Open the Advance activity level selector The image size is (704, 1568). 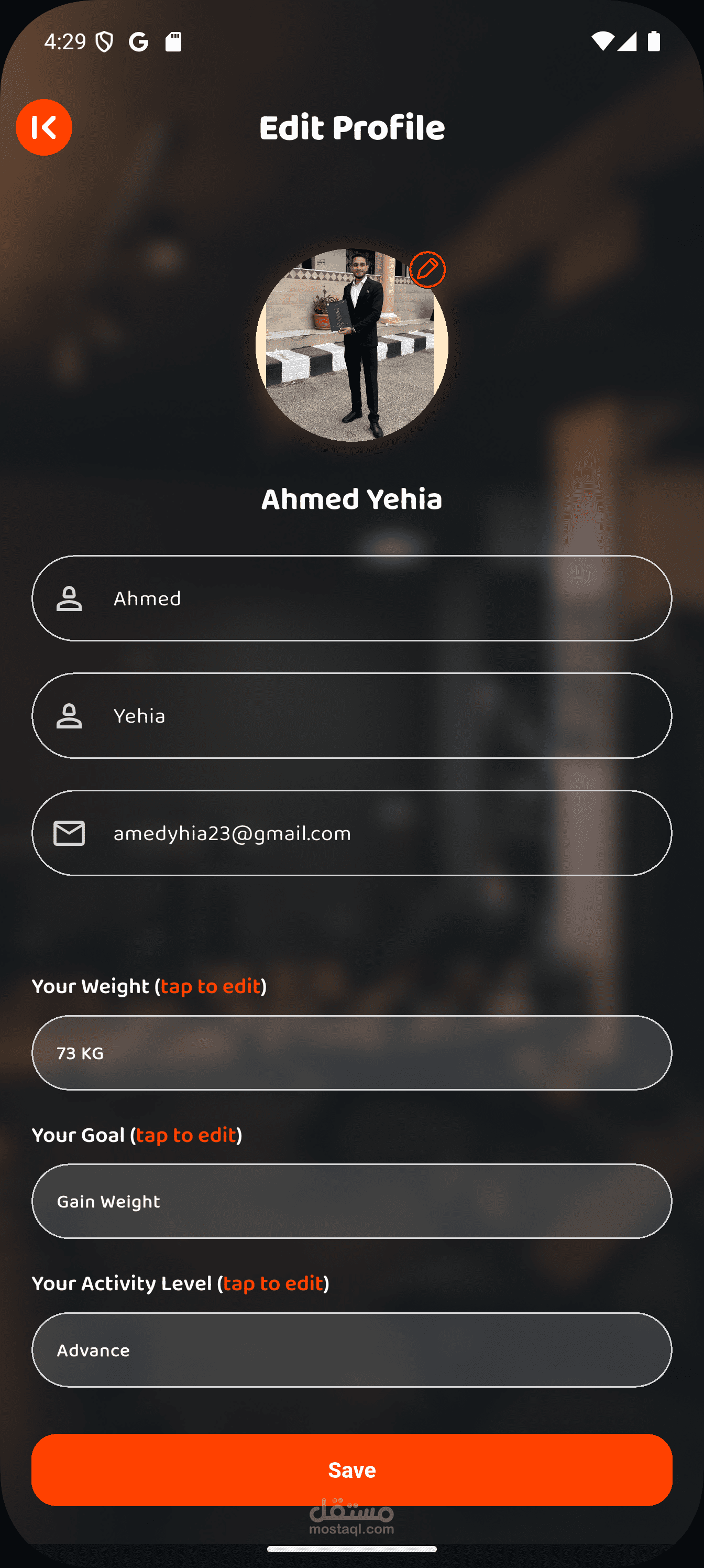[351, 1350]
